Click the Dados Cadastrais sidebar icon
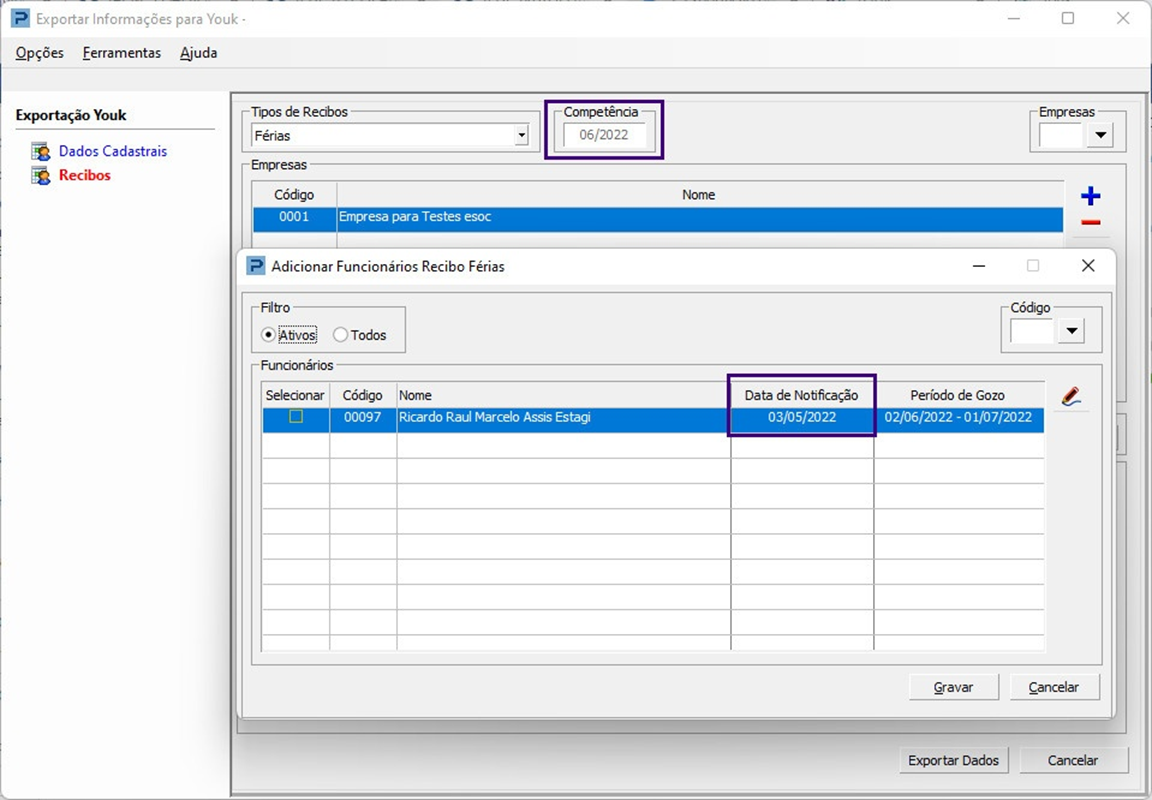 coord(40,151)
